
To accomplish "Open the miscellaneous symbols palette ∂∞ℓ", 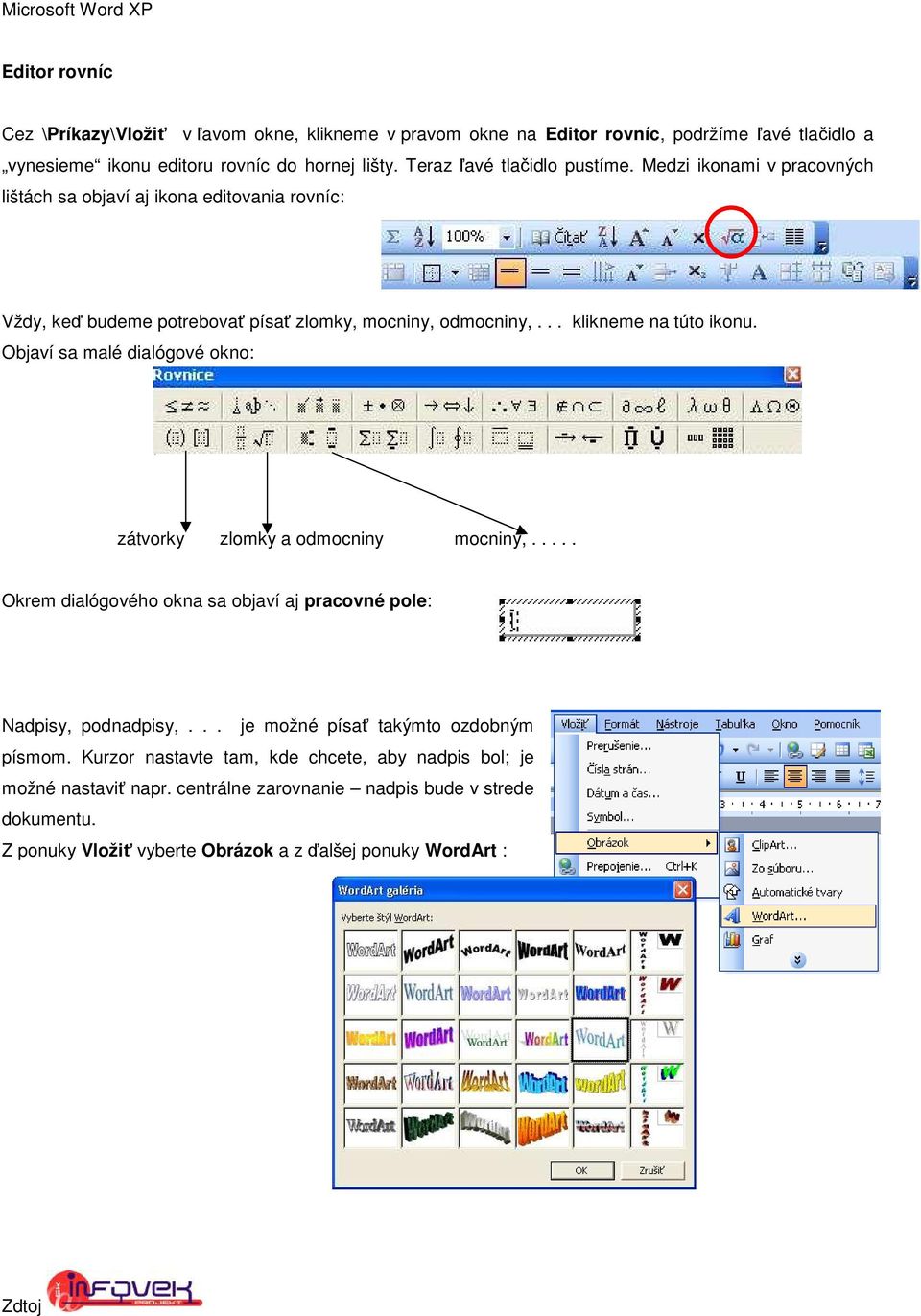I will [x=644, y=406].
